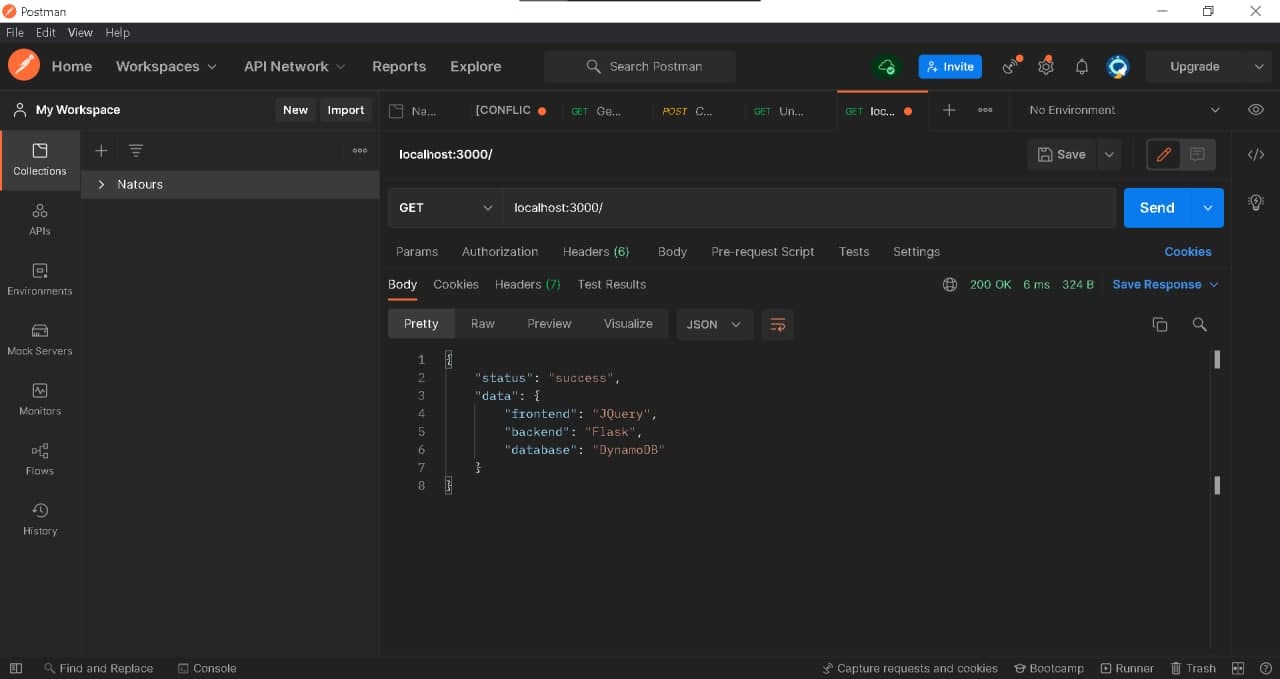
Task: Click the environment quick look eye icon
Action: pos(1256,110)
